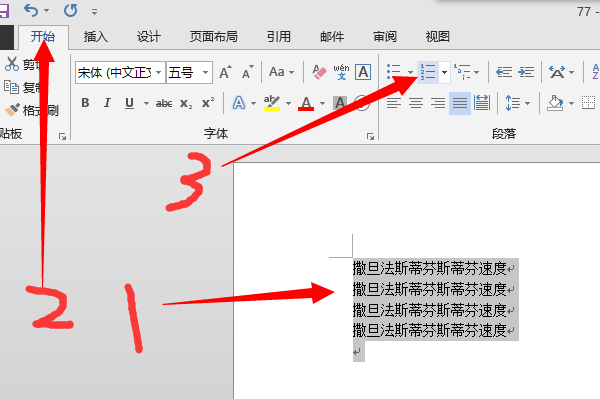600x399 pixels.
Task: Align text left
Action: (x=394, y=103)
